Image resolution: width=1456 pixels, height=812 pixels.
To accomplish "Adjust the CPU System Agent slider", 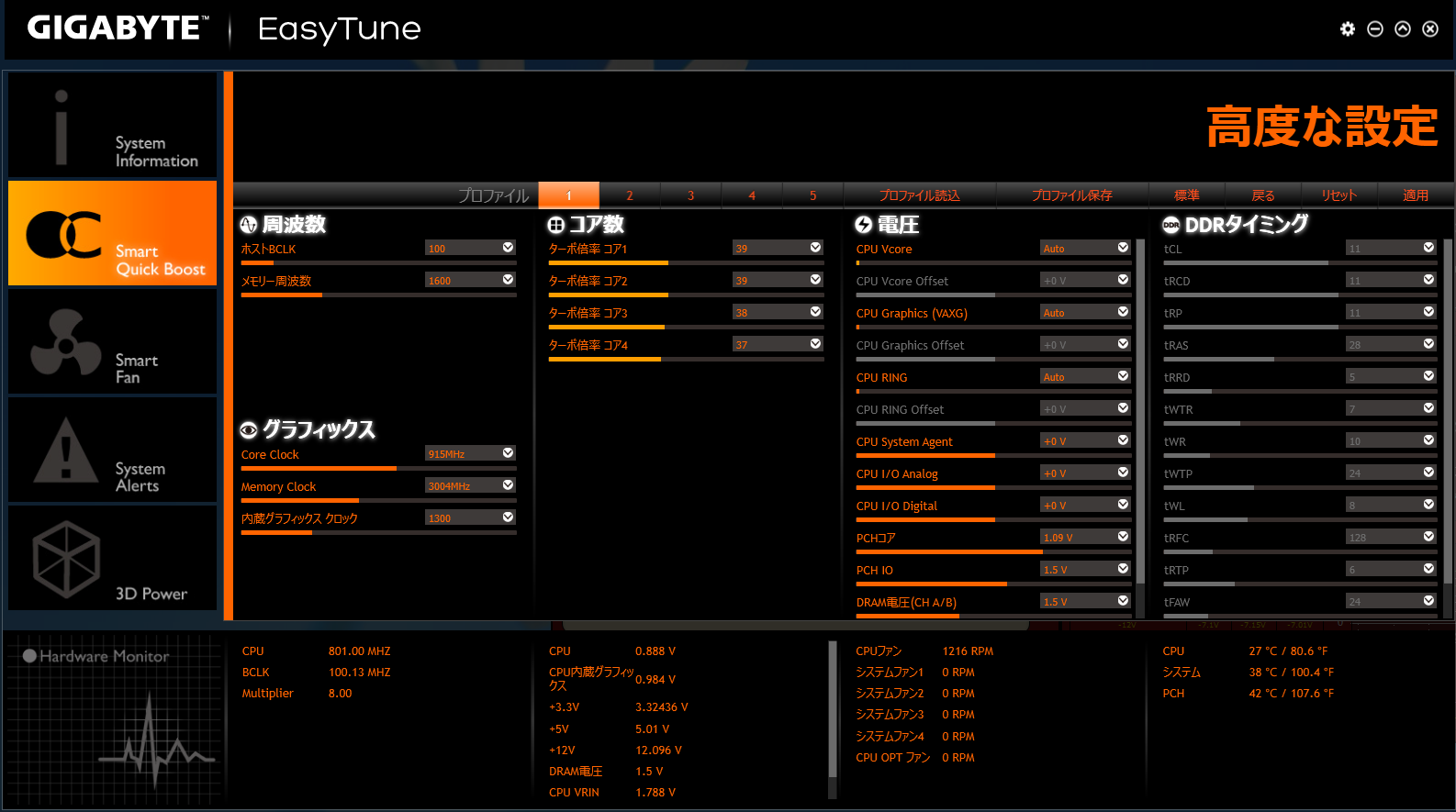I will click(994, 456).
